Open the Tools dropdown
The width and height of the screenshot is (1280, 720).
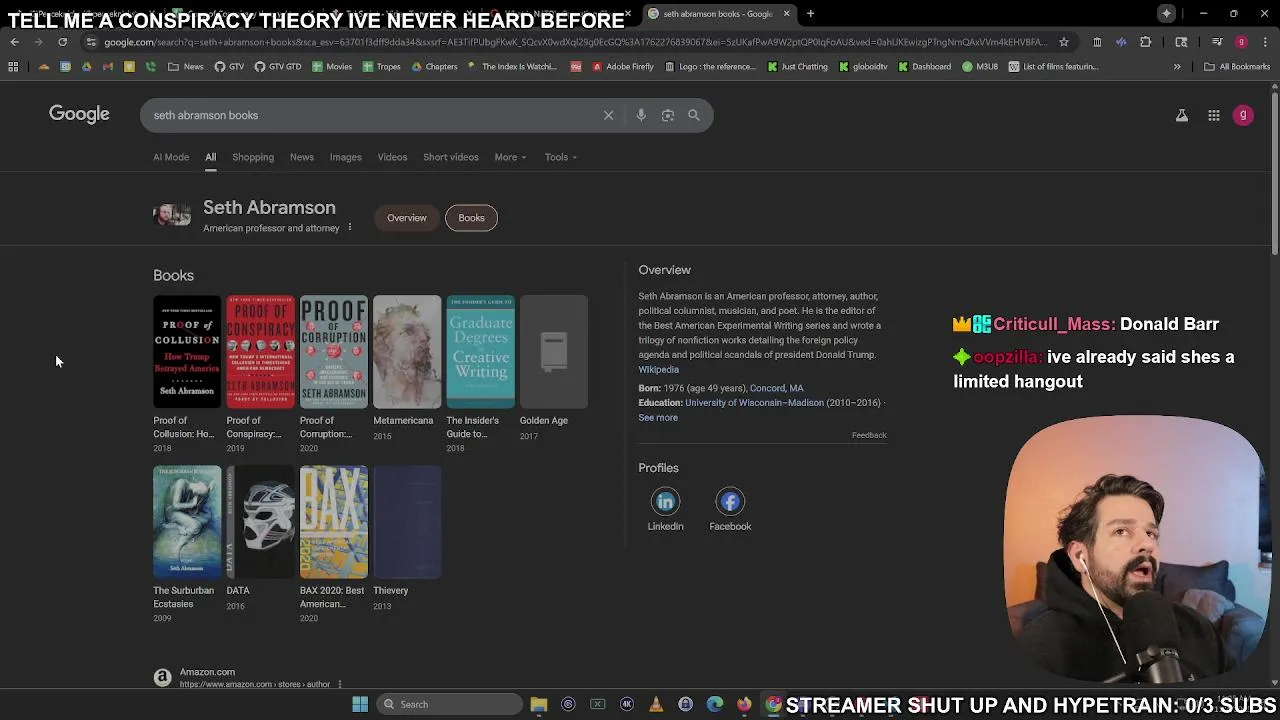coord(561,157)
